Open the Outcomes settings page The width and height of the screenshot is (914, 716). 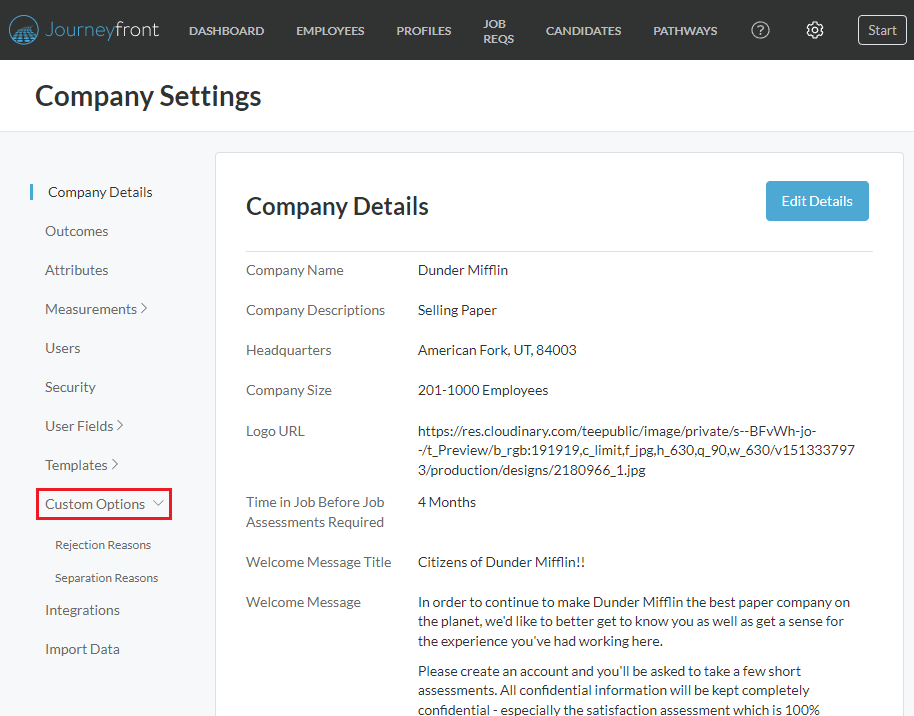coord(76,231)
